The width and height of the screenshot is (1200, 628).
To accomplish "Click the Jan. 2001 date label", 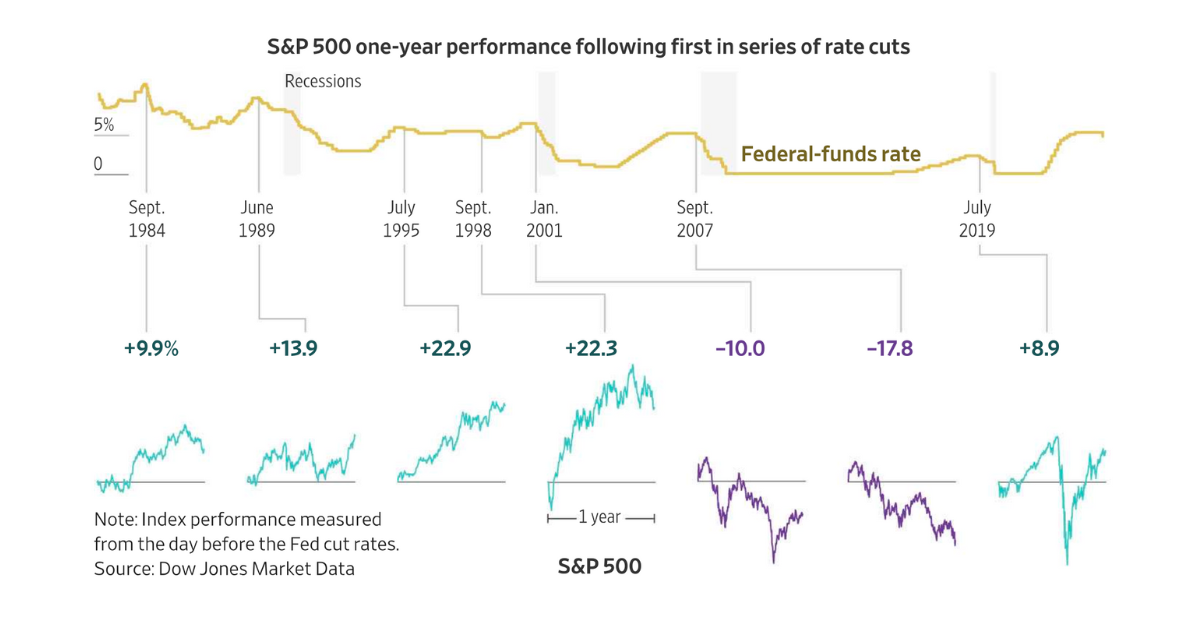I will [545, 219].
